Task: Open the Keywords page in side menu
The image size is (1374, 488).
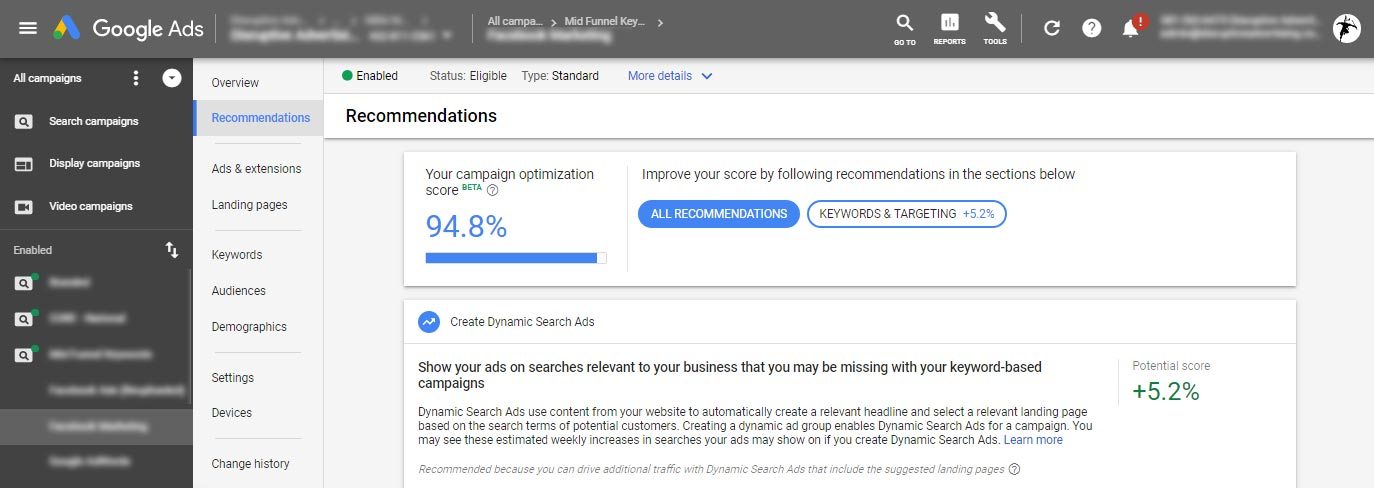Action: coord(237,255)
